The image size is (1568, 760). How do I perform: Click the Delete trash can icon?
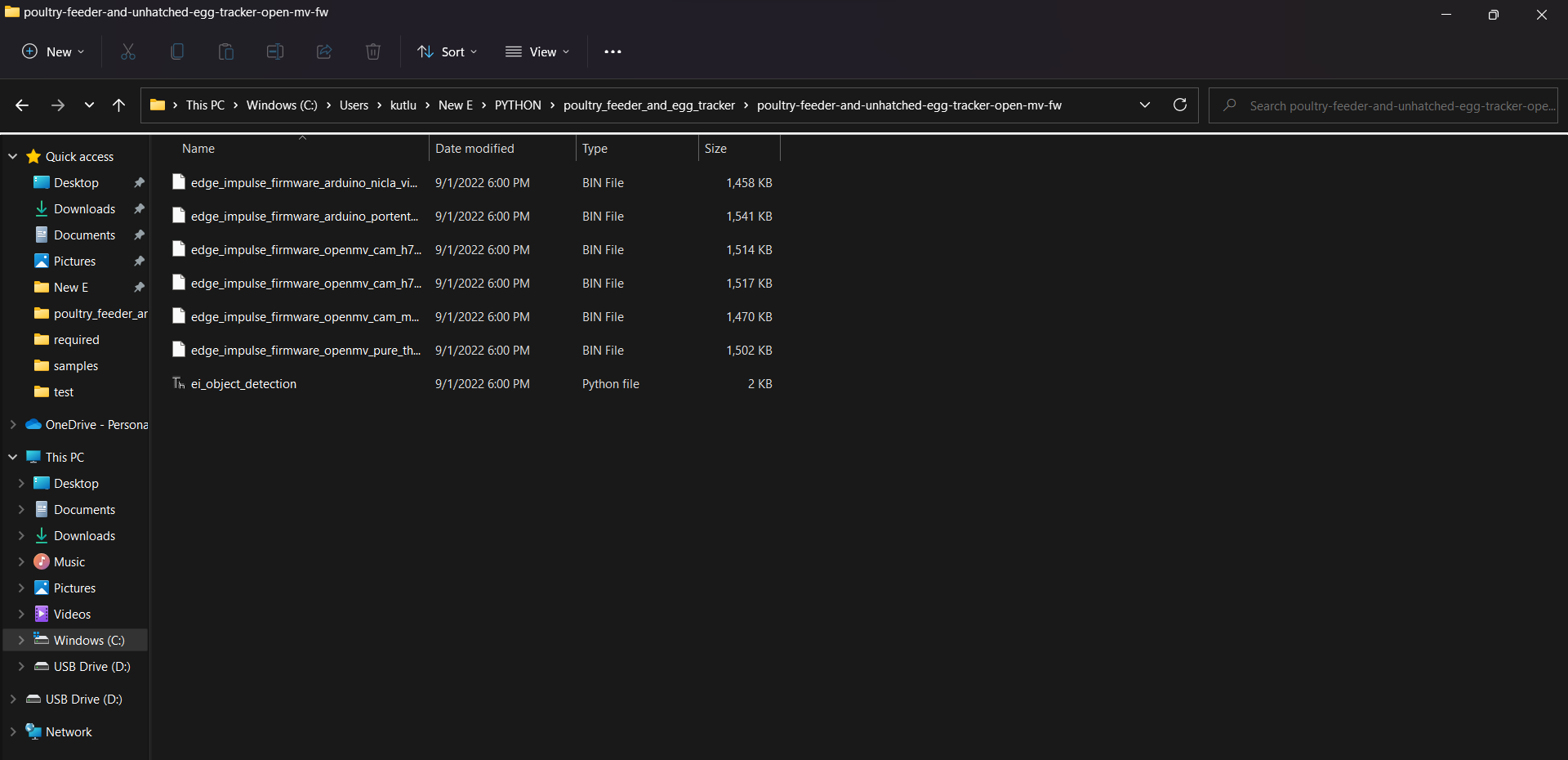(373, 51)
